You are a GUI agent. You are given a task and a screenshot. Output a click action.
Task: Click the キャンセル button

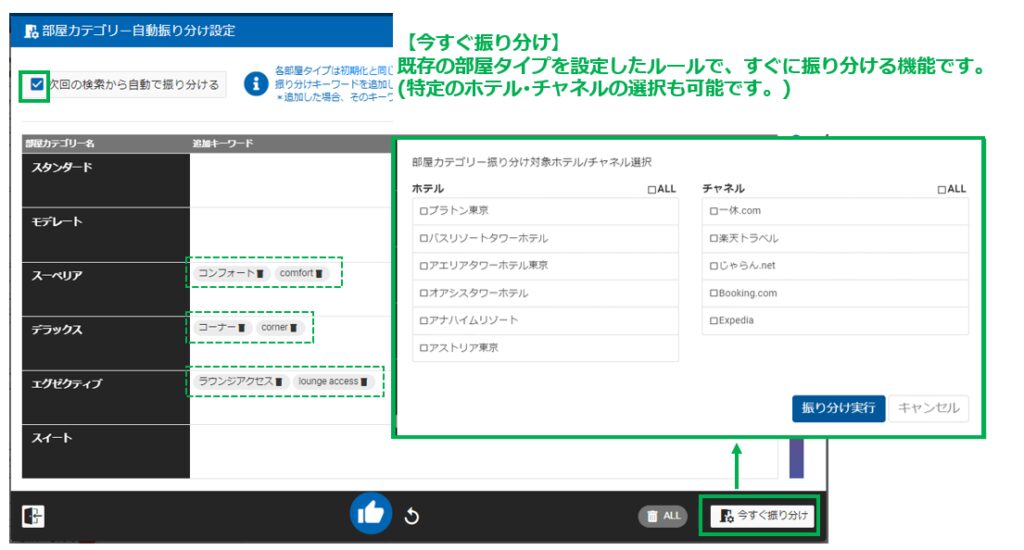[x=928, y=408]
